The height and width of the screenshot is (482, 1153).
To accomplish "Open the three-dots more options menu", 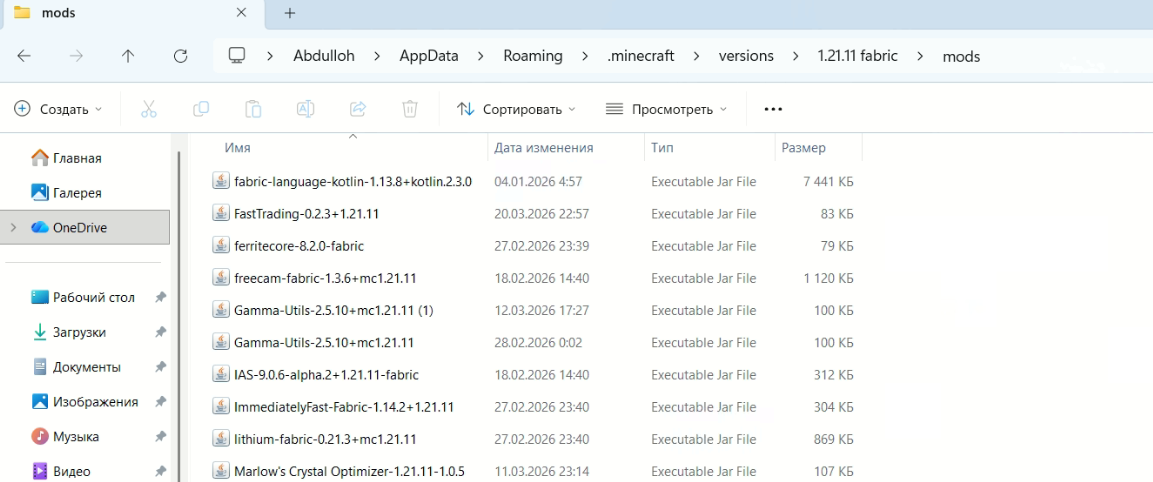I will point(773,110).
